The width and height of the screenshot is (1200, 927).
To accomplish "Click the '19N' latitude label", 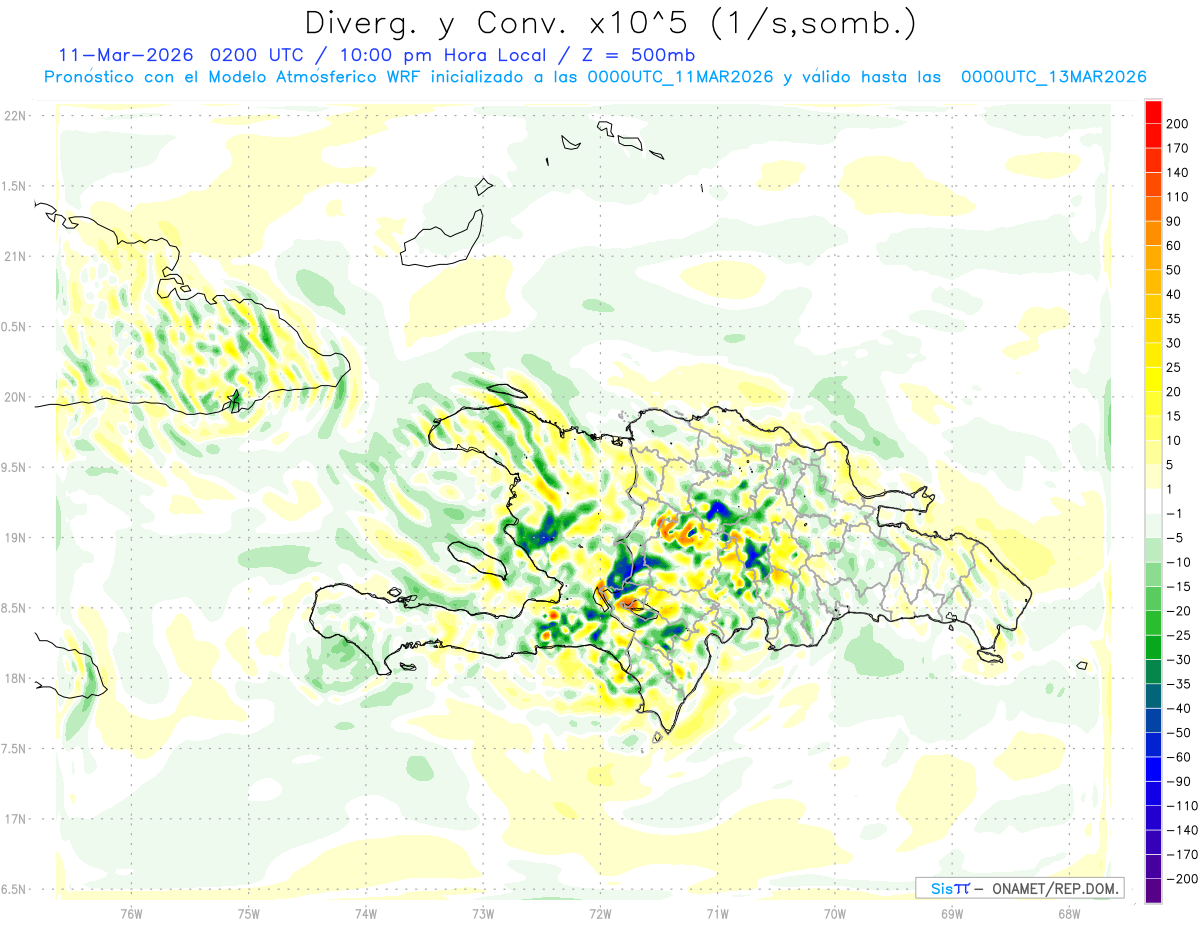I will click(15, 537).
